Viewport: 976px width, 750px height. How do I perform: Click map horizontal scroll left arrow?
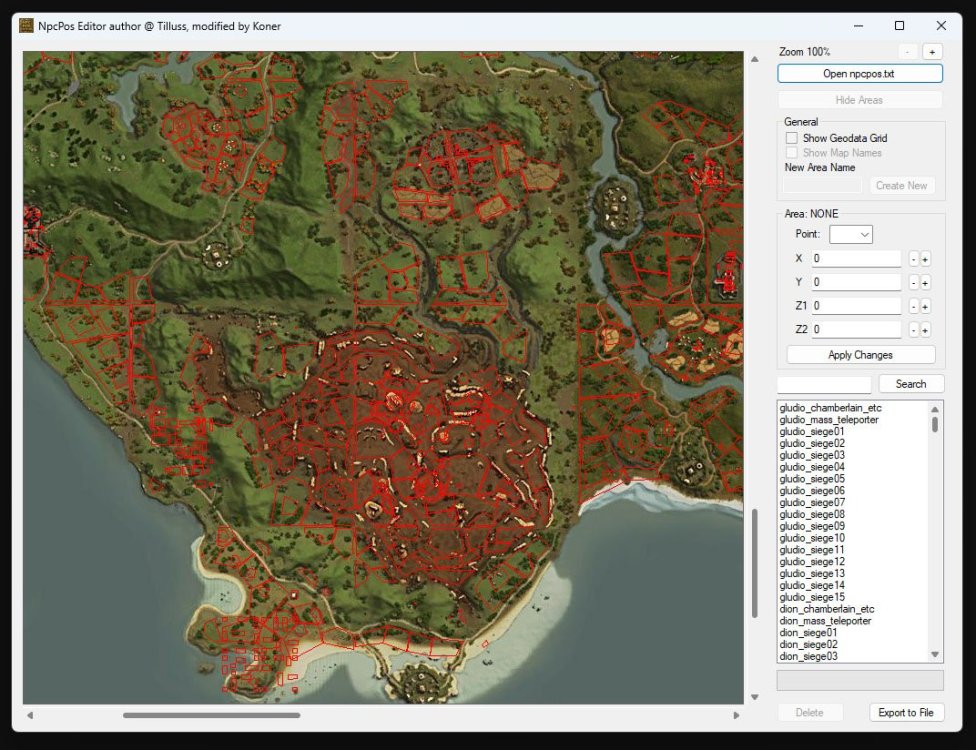click(30, 715)
